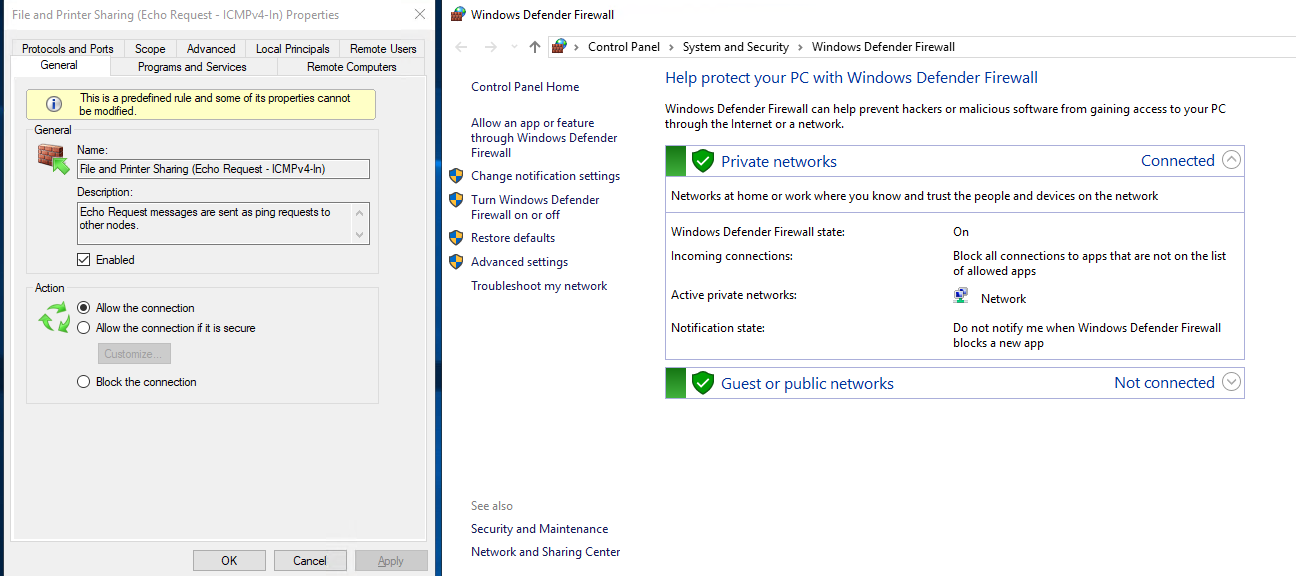Click the Network icon under active private networks
Screen dimensions: 1296x576
[961, 296]
